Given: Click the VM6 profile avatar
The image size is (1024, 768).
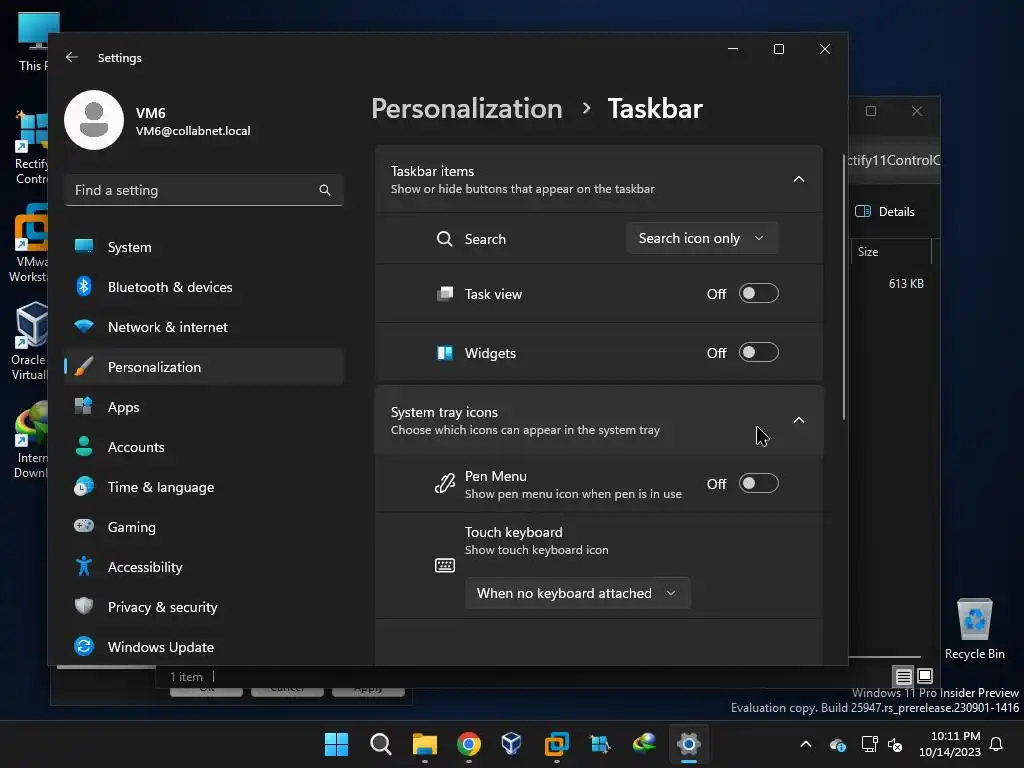Looking at the screenshot, I should [94, 120].
